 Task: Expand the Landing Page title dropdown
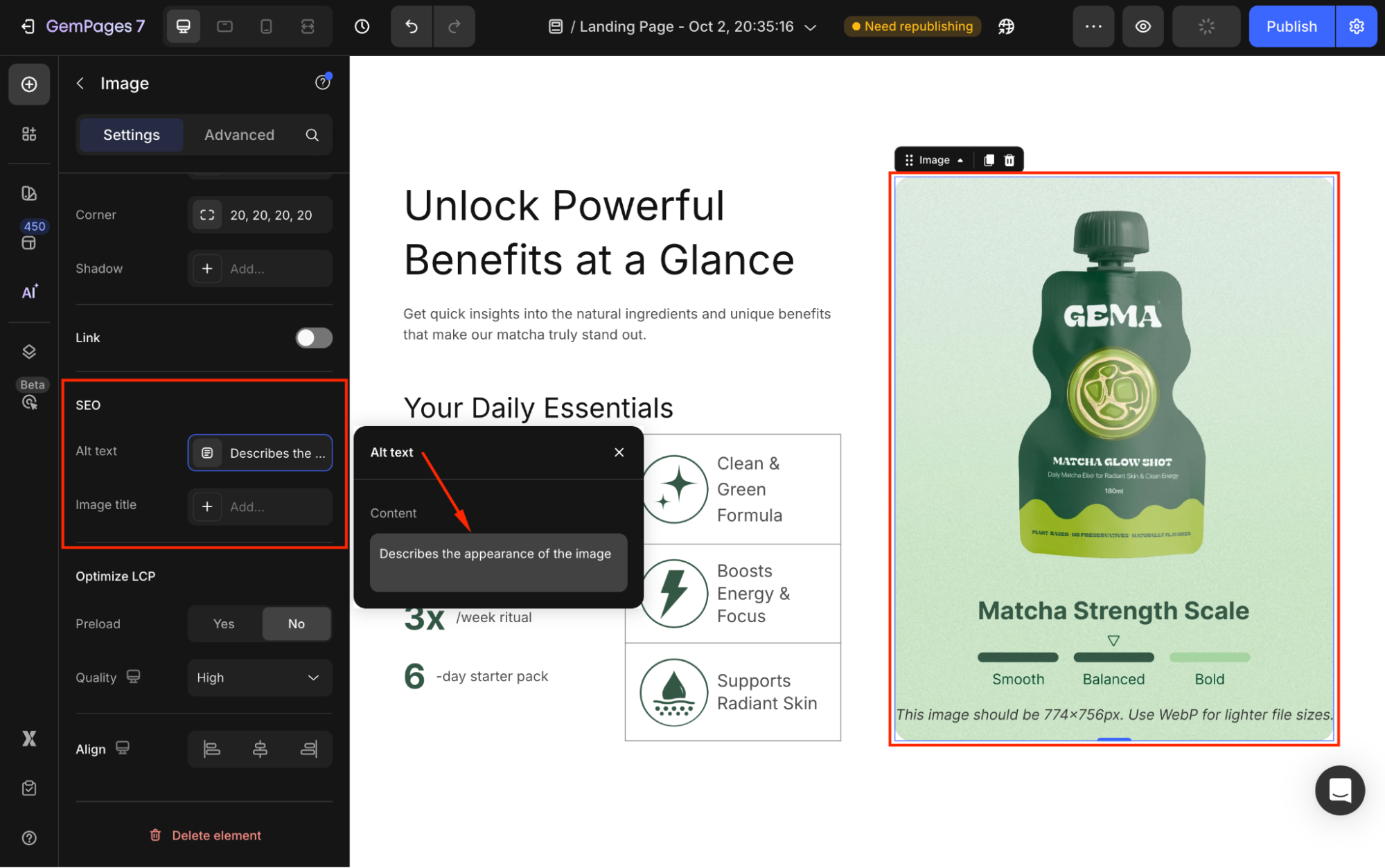pos(810,27)
